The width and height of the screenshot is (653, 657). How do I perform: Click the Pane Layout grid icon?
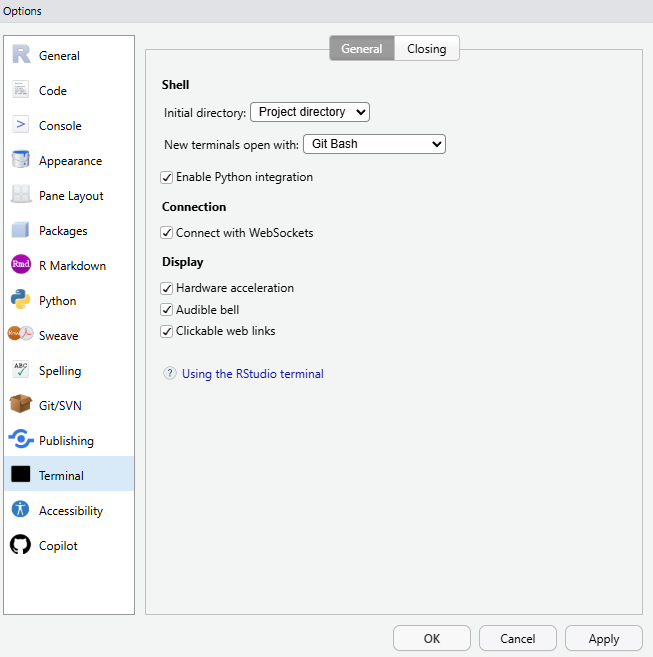[21, 194]
